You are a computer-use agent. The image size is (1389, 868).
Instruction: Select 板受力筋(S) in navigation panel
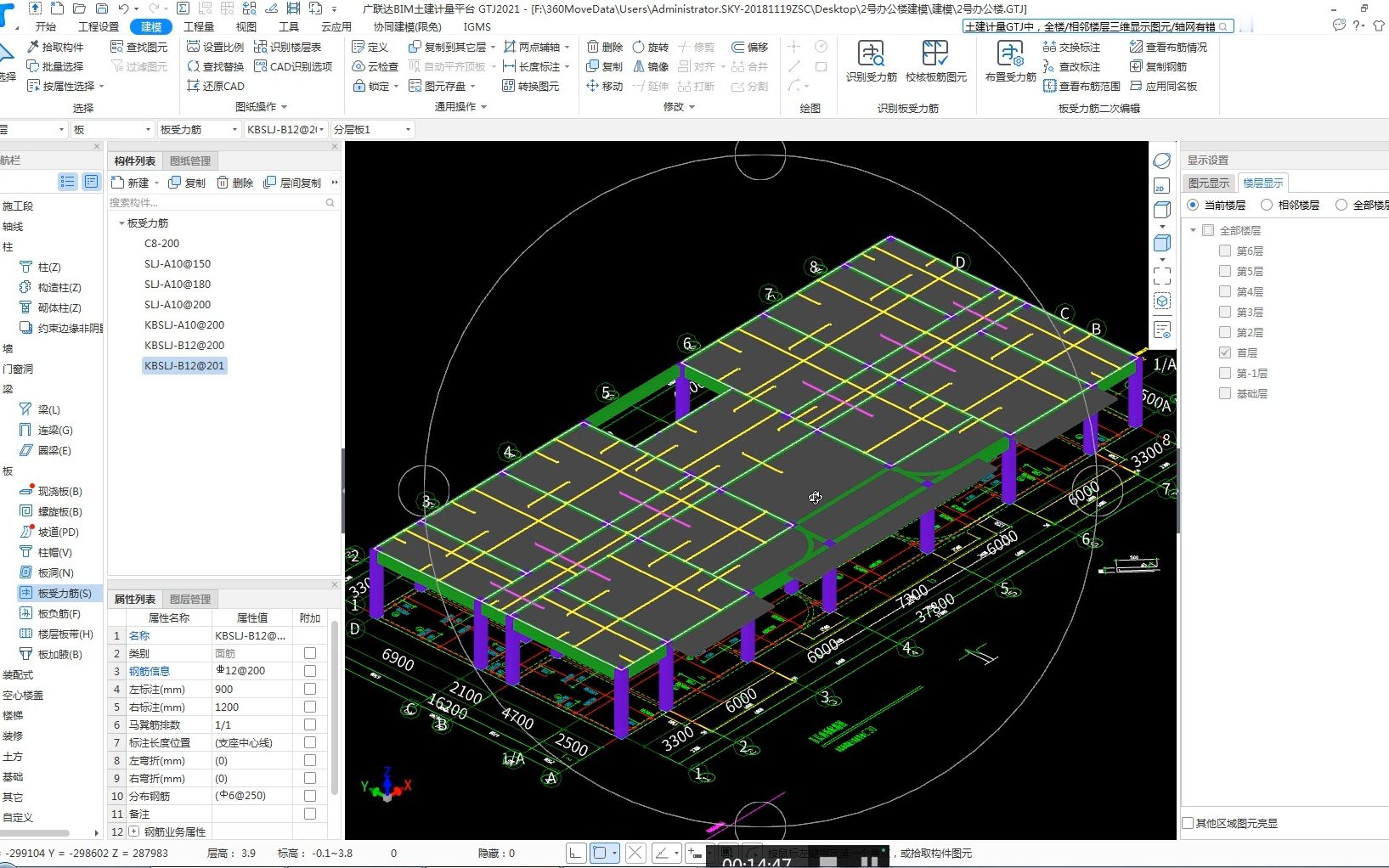pos(55,593)
